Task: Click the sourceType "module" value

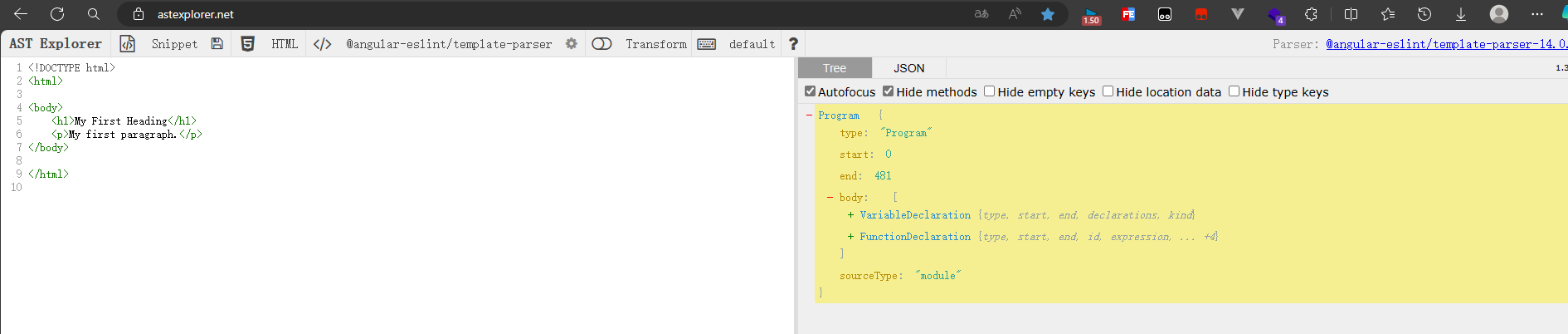Action: (x=937, y=276)
